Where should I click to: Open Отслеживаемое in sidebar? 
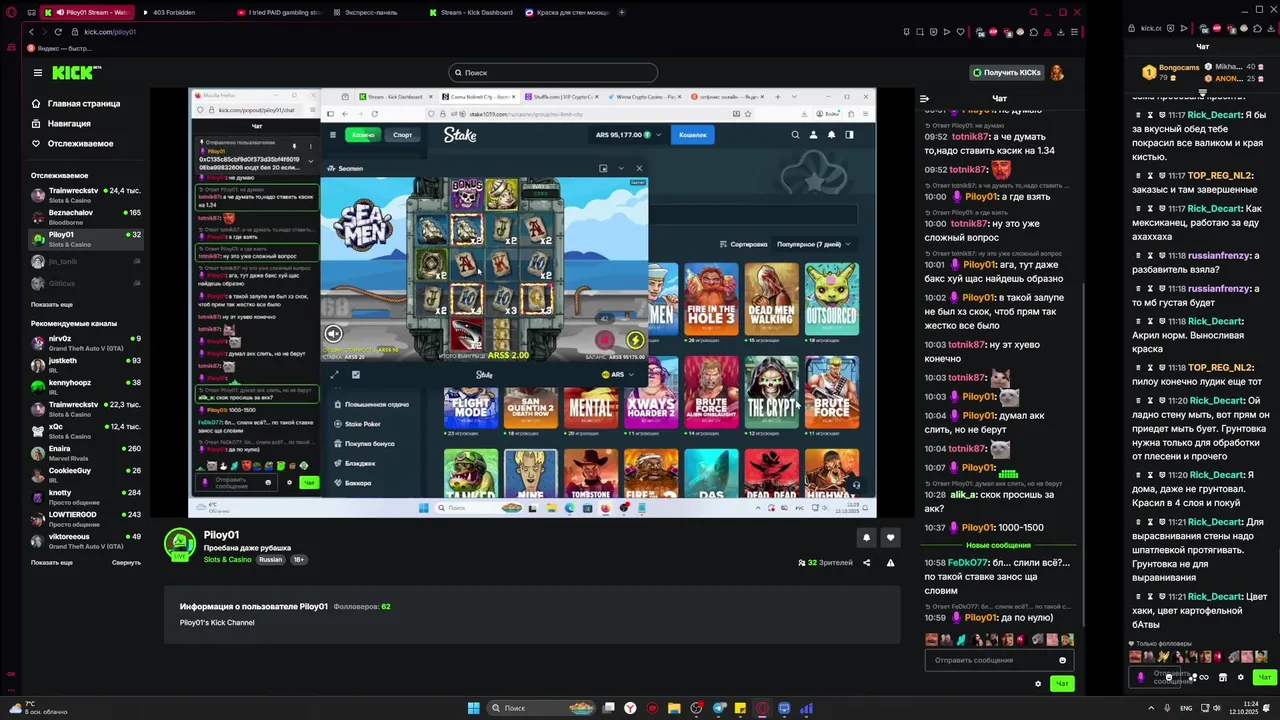(x=72, y=143)
